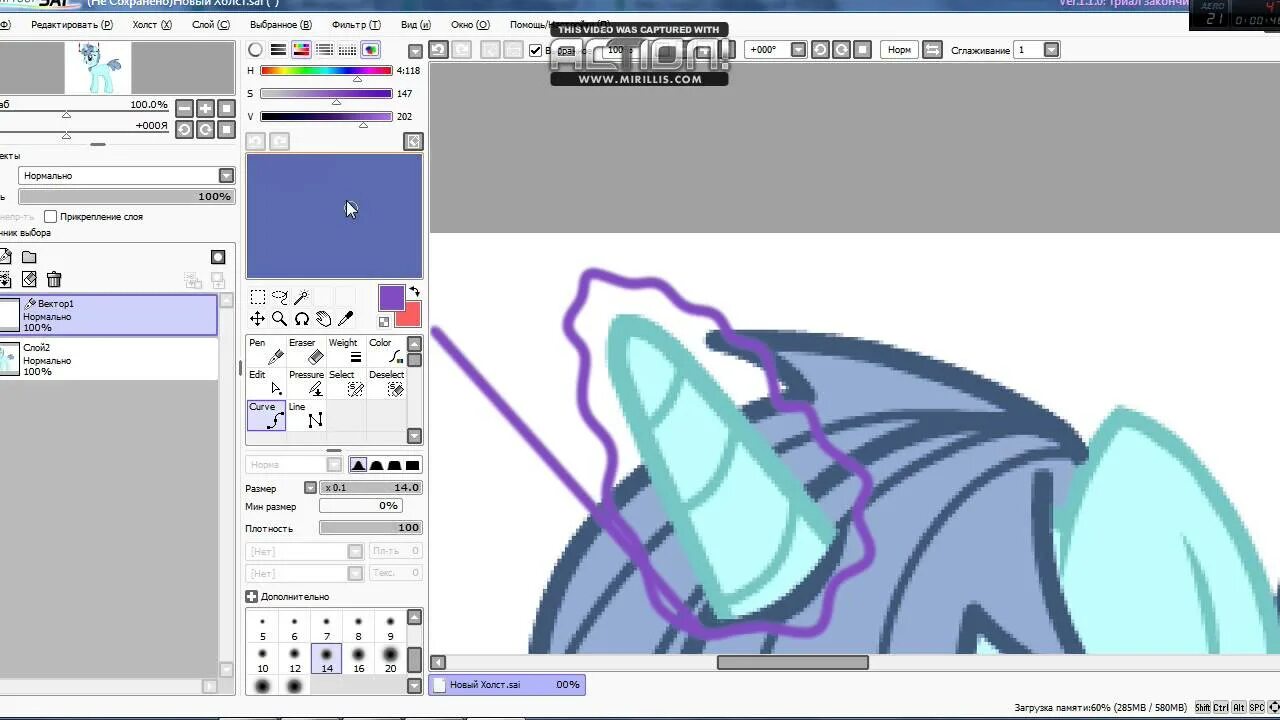
Task: Click the hue H slider
Action: pos(326,71)
